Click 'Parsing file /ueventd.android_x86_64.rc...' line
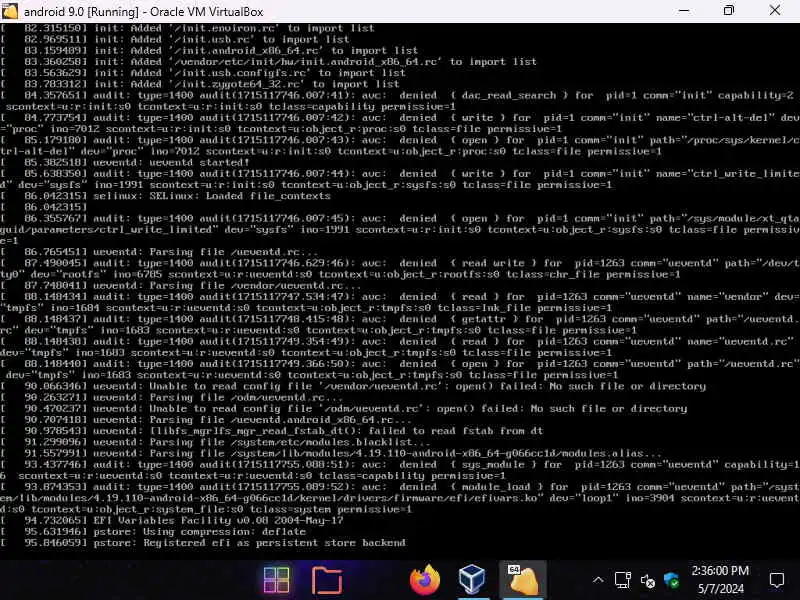The width and height of the screenshot is (800, 600). pos(206,420)
